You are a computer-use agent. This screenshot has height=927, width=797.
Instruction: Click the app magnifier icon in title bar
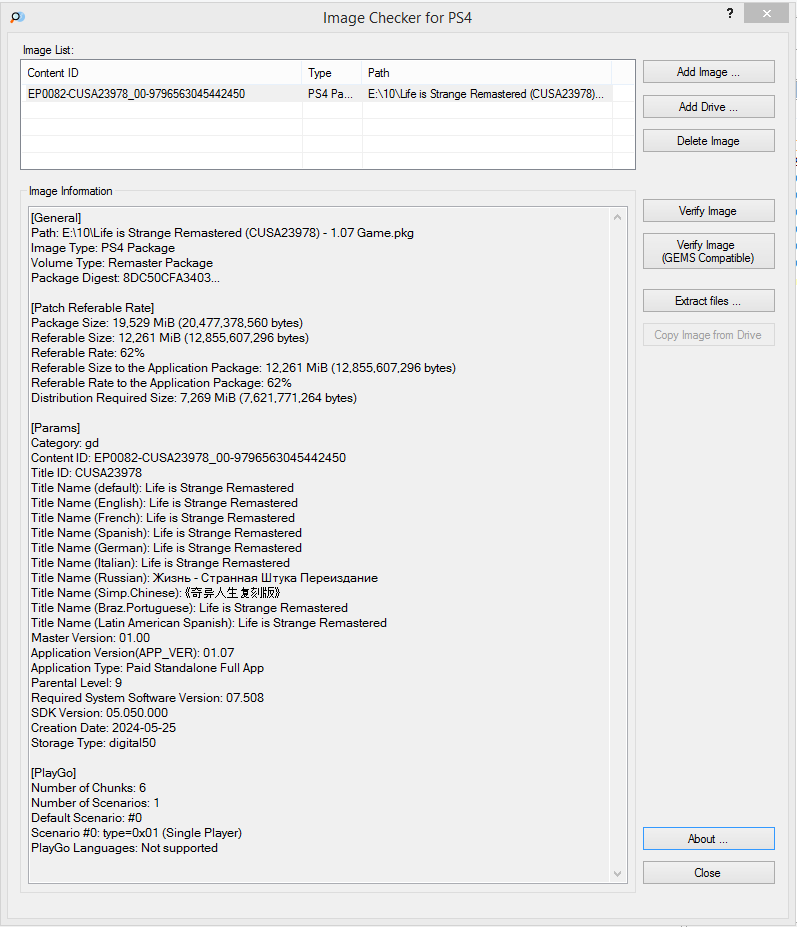click(18, 17)
